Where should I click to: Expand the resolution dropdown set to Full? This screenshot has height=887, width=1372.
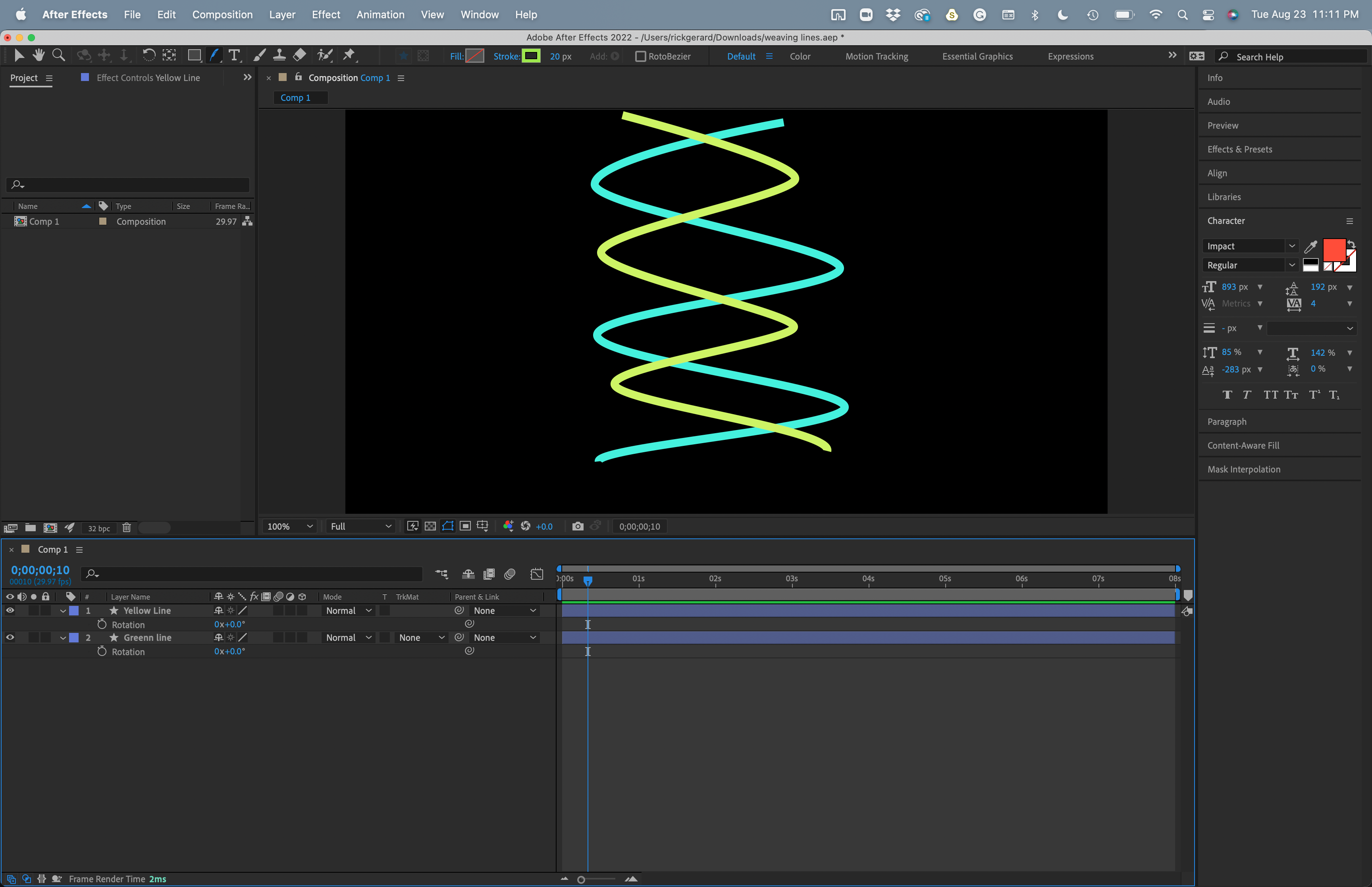tap(360, 526)
